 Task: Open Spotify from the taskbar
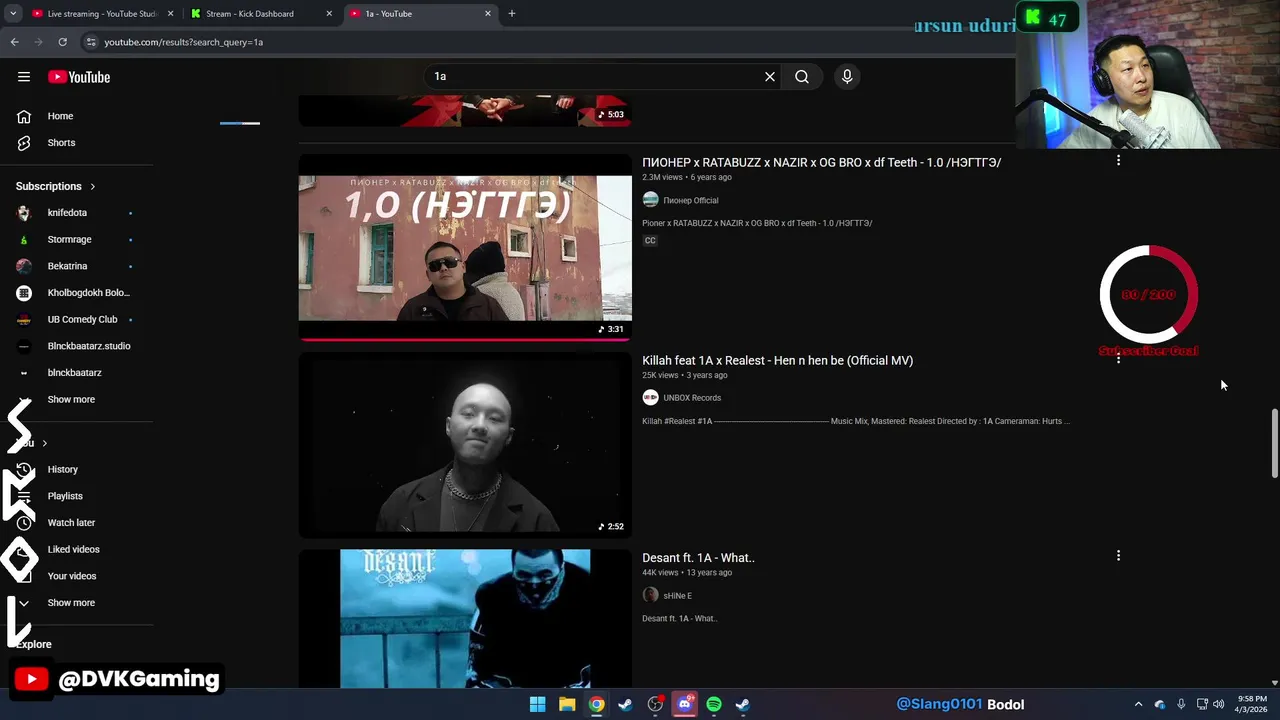tap(714, 705)
